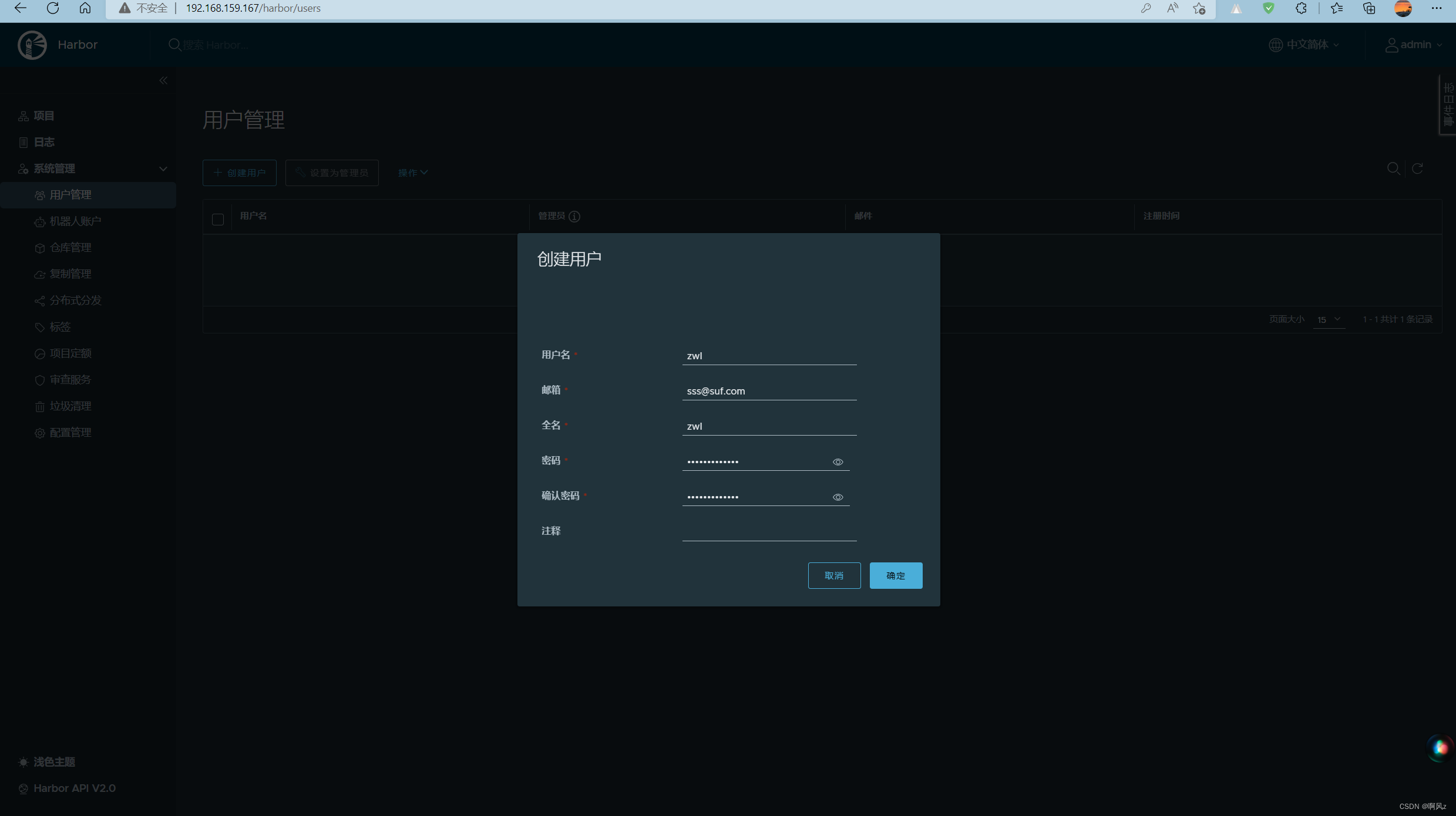The height and width of the screenshot is (816, 1456).
Task: Show password with 密码 eye icon
Action: [x=838, y=462]
